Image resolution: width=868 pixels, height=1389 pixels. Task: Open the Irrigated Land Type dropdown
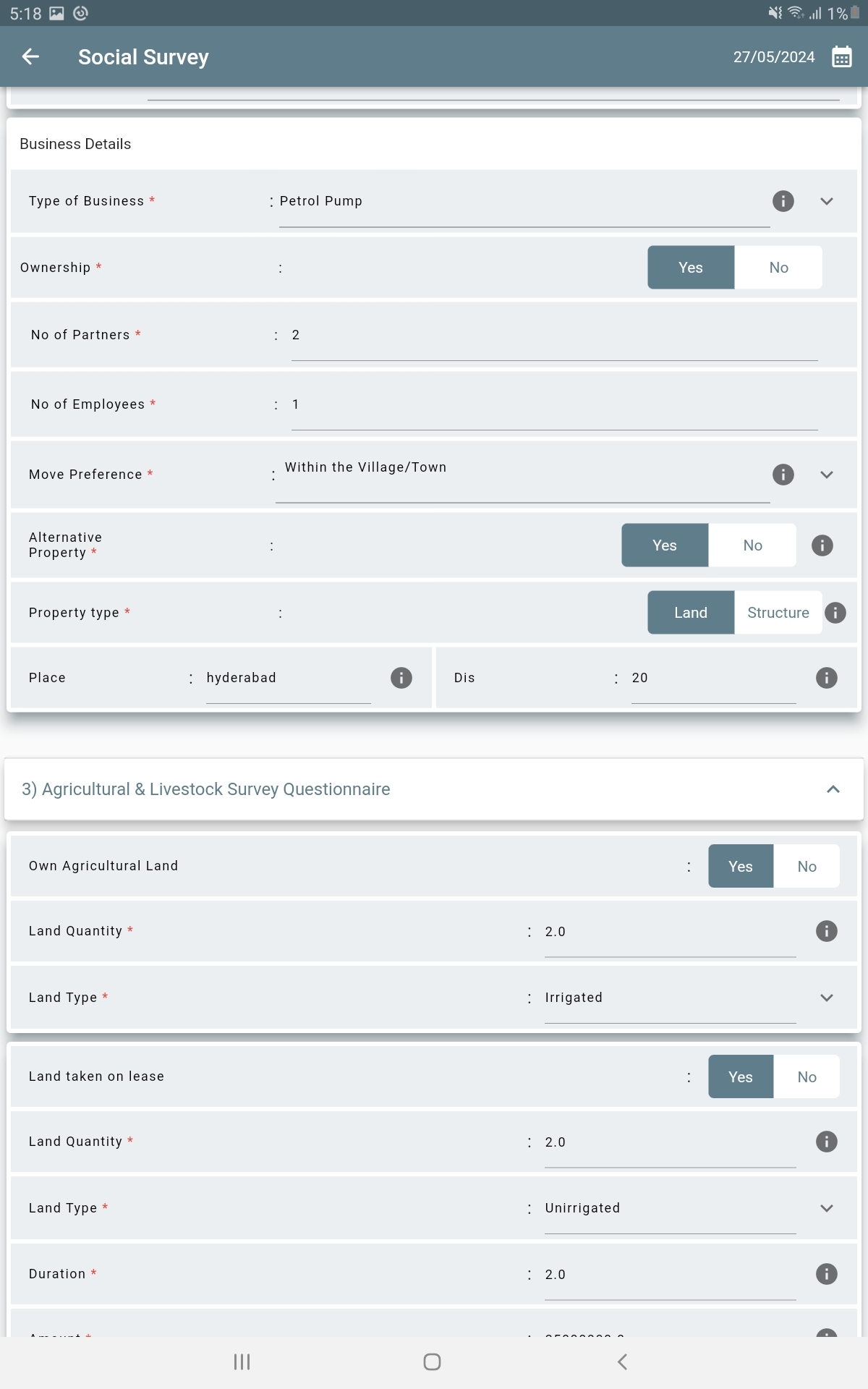point(827,998)
